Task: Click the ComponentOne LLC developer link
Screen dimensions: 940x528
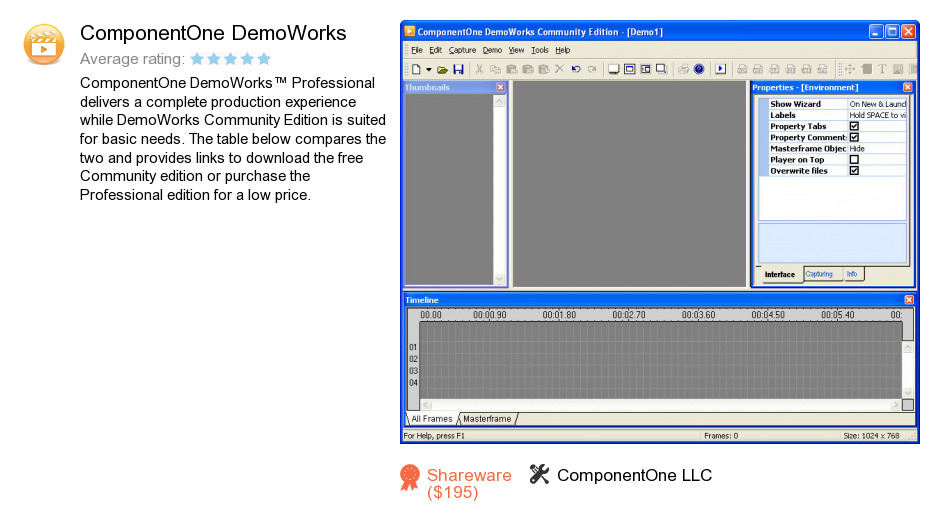Action: pos(634,475)
